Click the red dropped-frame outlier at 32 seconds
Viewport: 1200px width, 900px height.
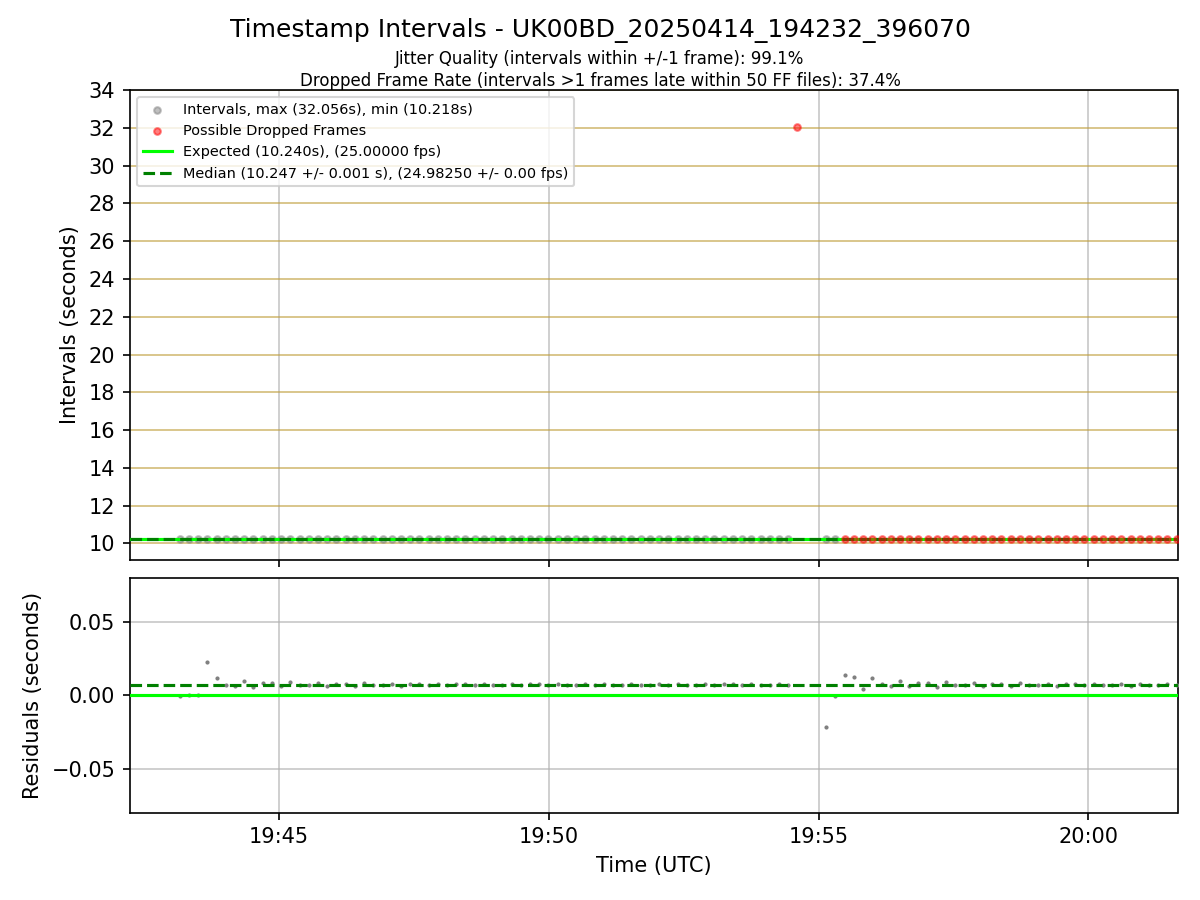point(797,127)
